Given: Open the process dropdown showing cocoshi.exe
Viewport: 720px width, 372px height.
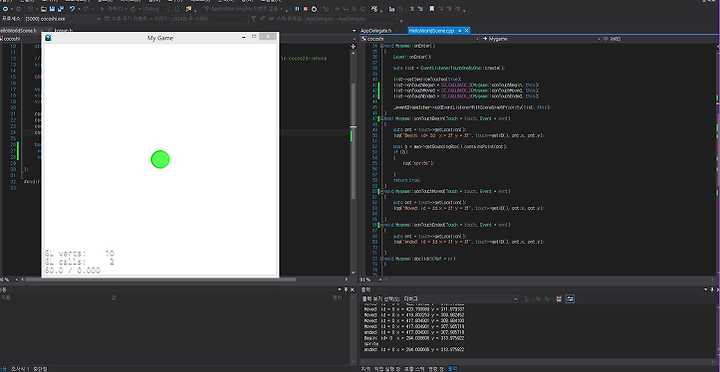Looking at the screenshot, I should pyautogui.click(x=62, y=19).
